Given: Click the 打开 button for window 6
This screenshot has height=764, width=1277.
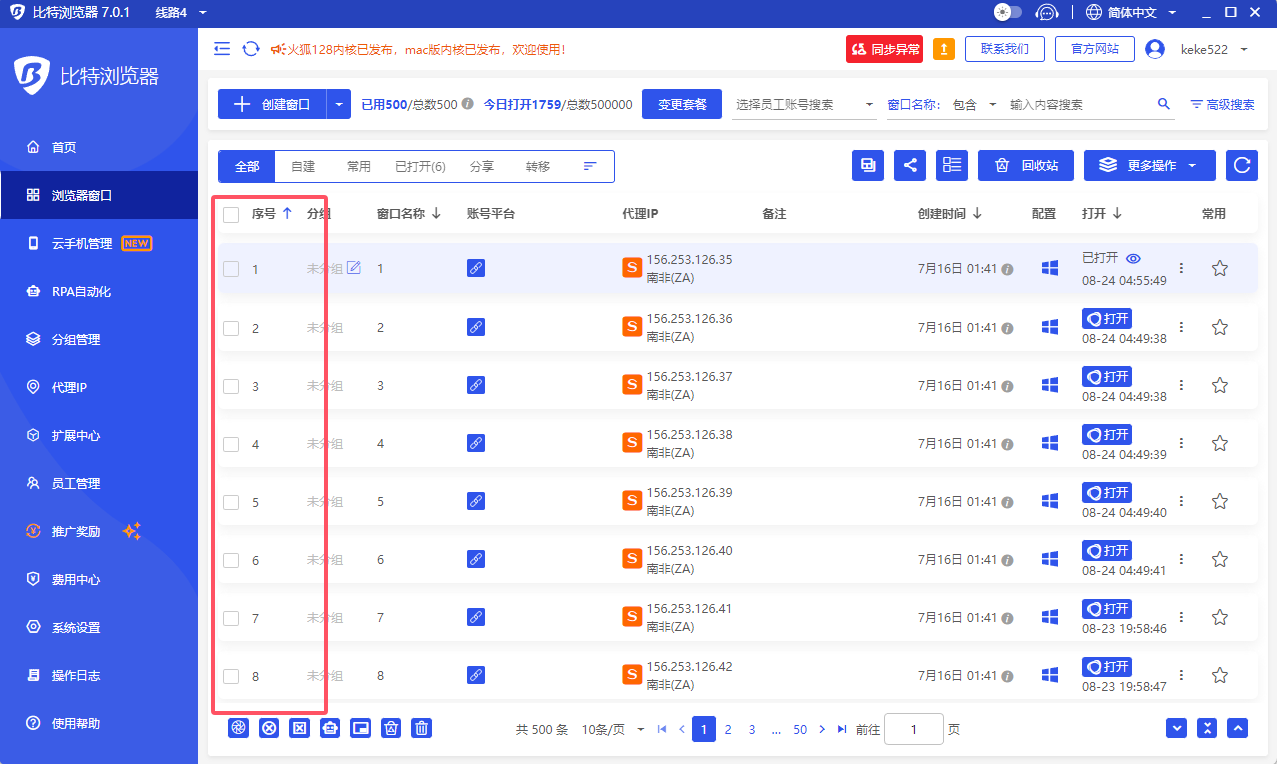Looking at the screenshot, I should tap(1107, 551).
